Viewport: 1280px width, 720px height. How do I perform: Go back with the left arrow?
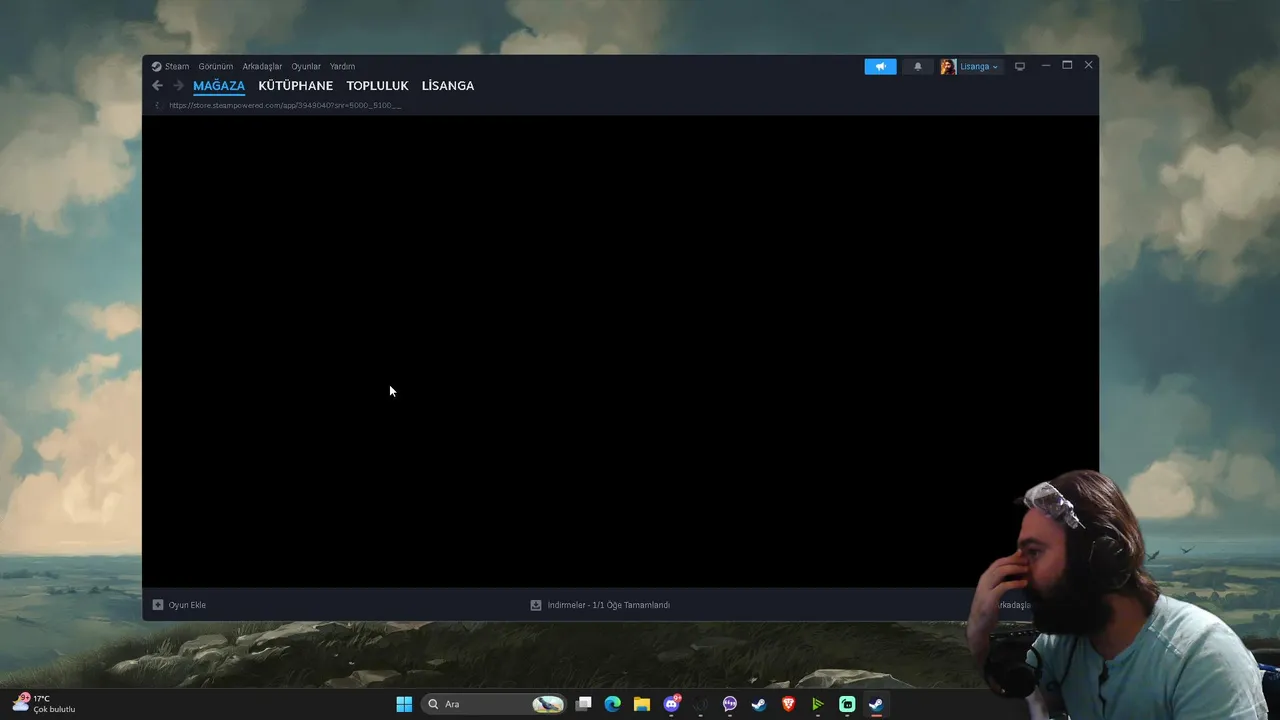157,86
